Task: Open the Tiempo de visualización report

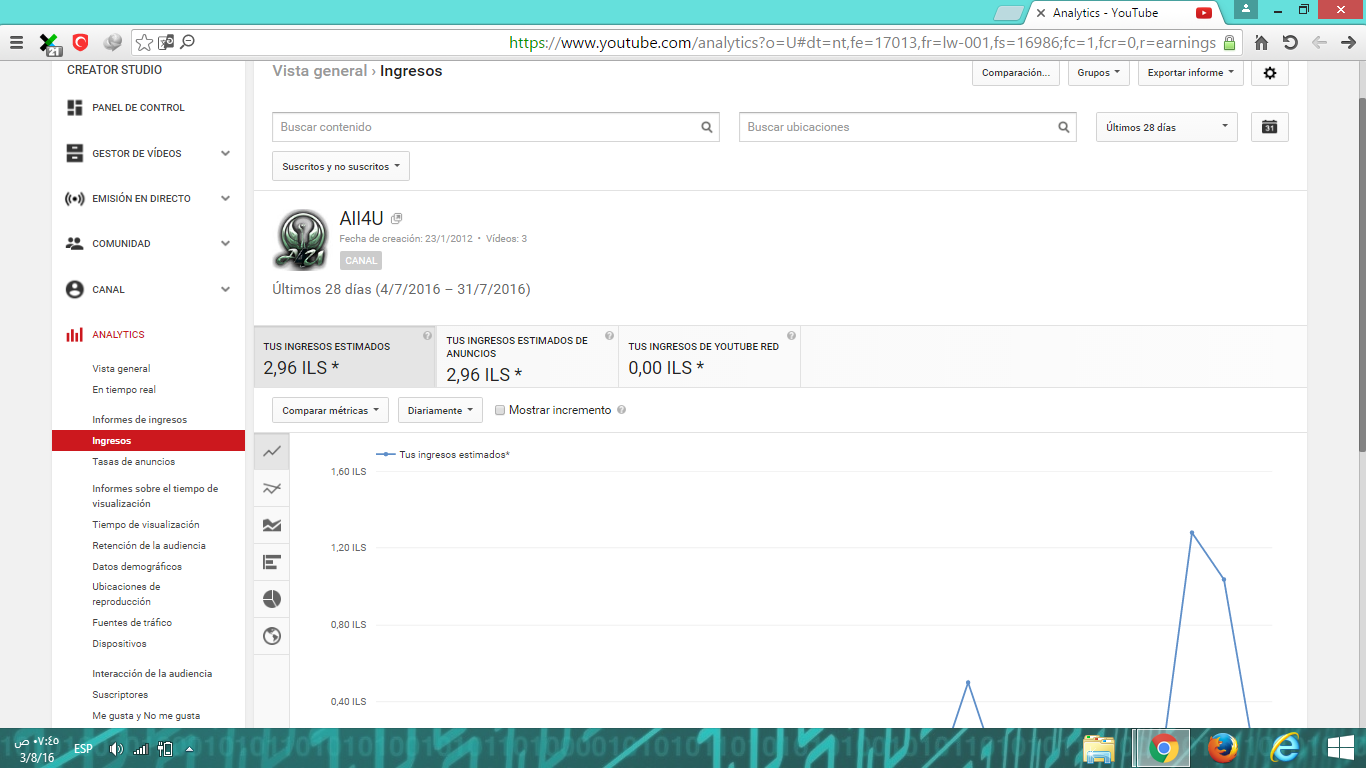Action: tap(146, 525)
